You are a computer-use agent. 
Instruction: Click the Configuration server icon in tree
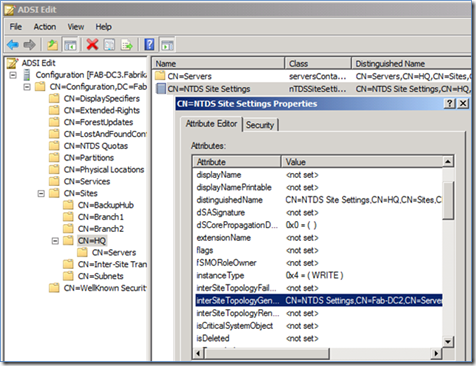point(27,75)
